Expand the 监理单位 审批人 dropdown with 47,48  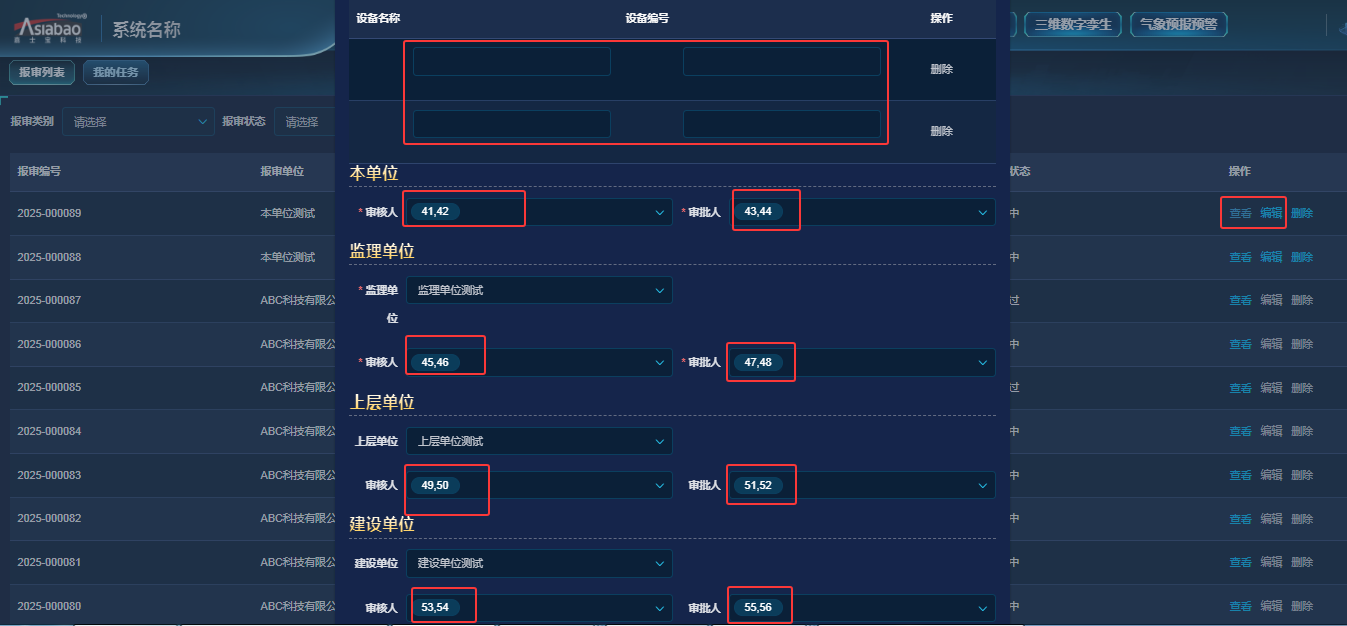click(x=982, y=362)
